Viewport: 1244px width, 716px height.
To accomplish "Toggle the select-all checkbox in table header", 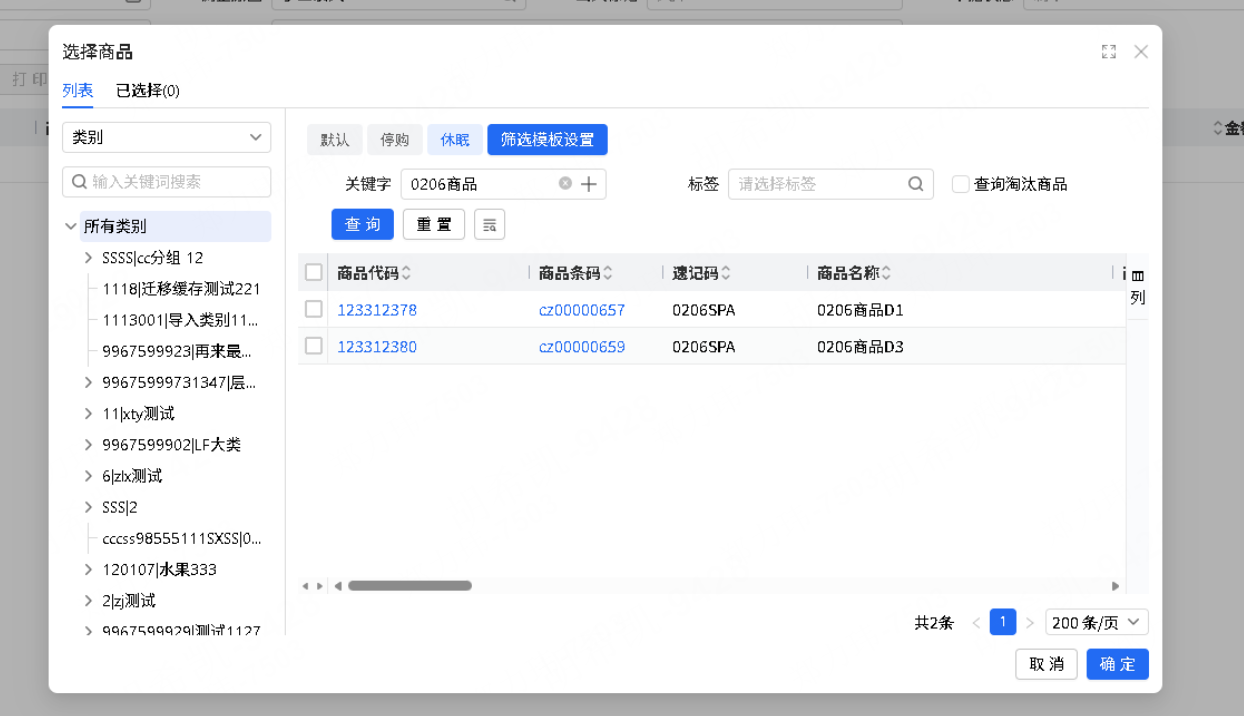I will pyautogui.click(x=314, y=272).
